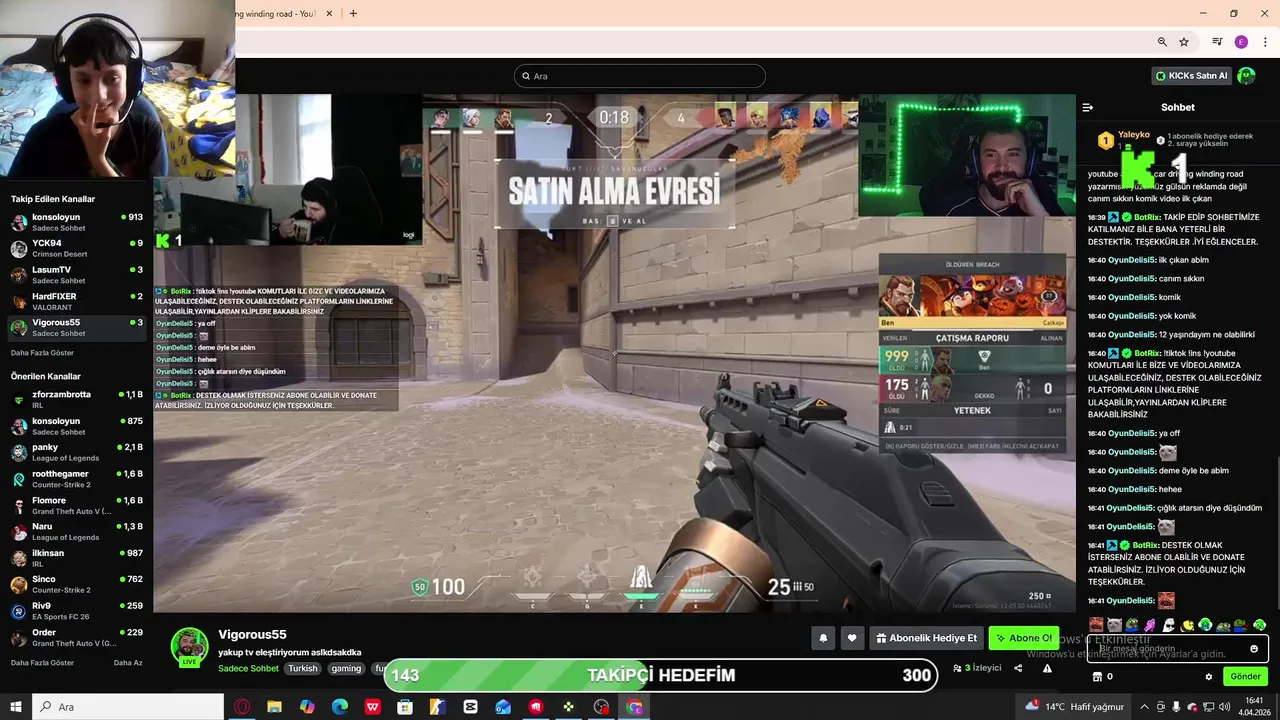The width and height of the screenshot is (1280, 720).
Task: Collapse the Sohbet chat panel
Action: [x=1088, y=107]
